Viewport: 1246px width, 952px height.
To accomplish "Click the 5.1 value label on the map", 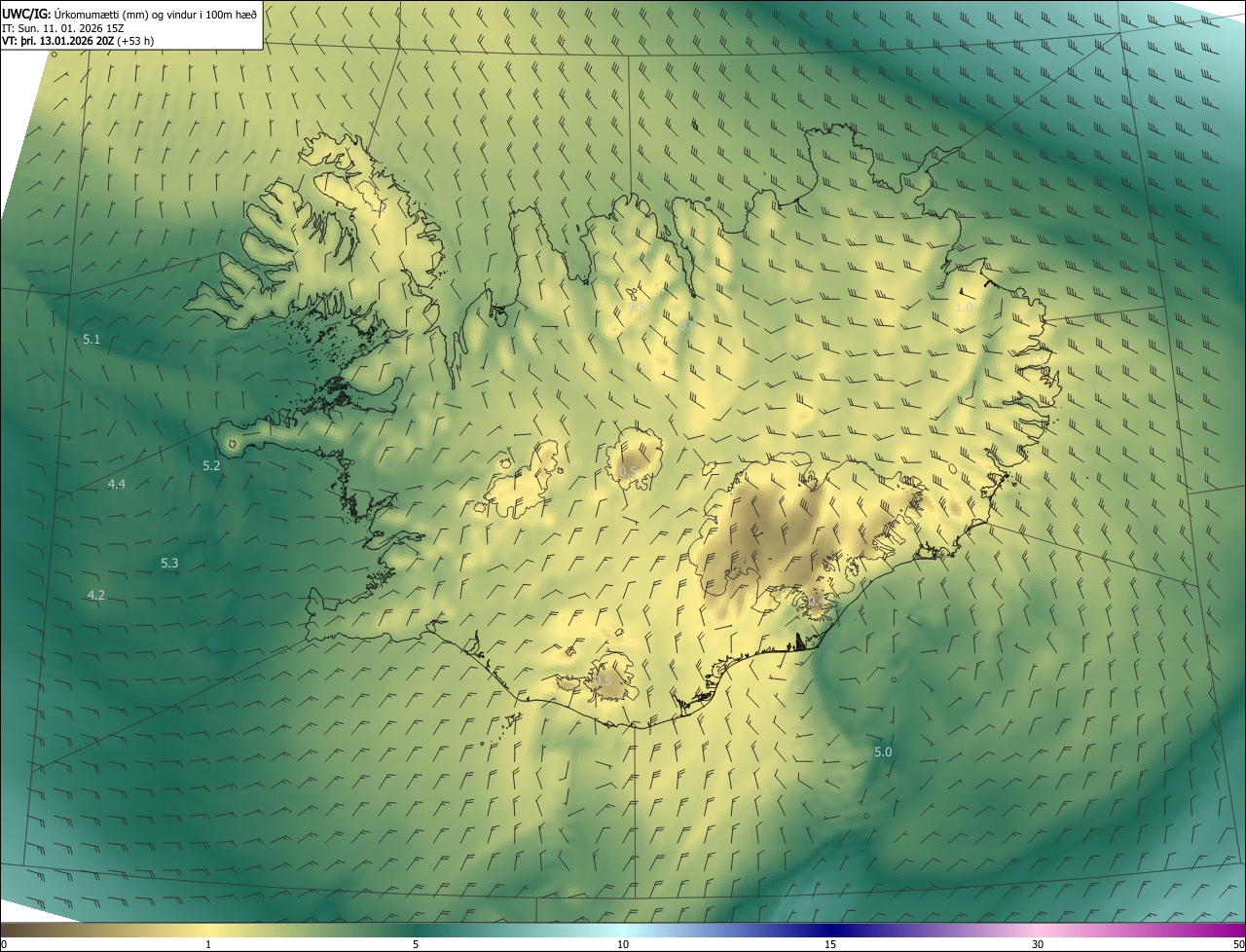I will coord(92,339).
